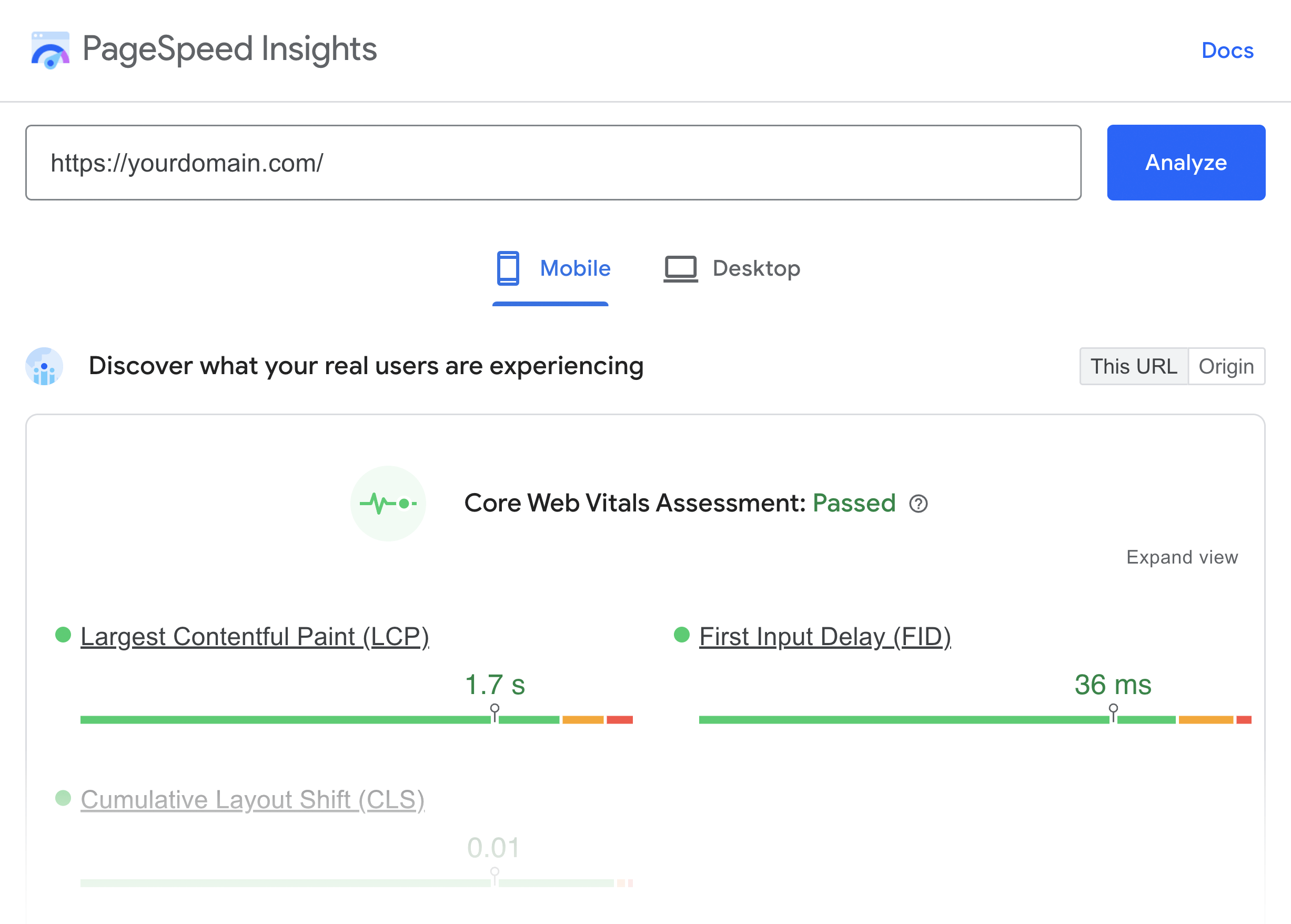Click the green dot beside Largest Contentful Paint
The height and width of the screenshot is (924, 1291).
pos(63,636)
